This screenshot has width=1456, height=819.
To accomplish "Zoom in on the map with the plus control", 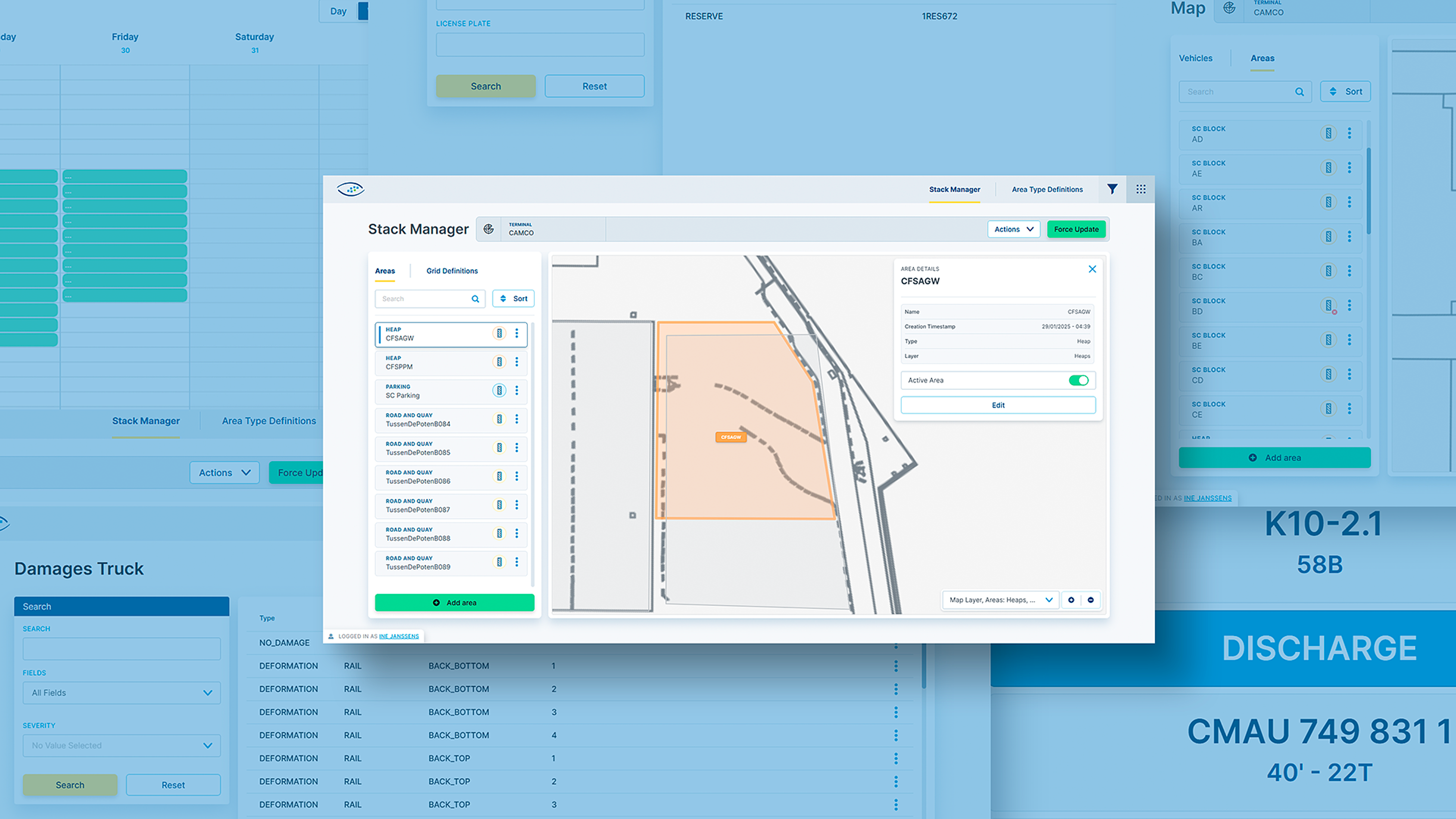I will pos(1072,600).
